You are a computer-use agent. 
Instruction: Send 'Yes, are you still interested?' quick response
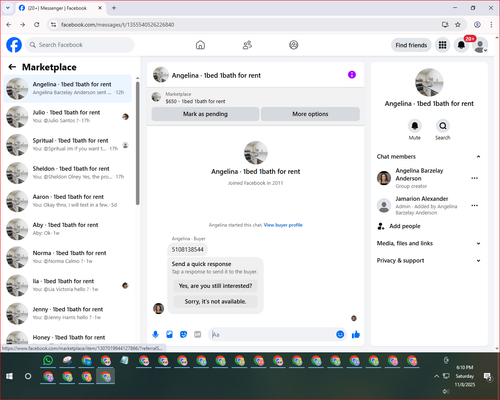[215, 286]
